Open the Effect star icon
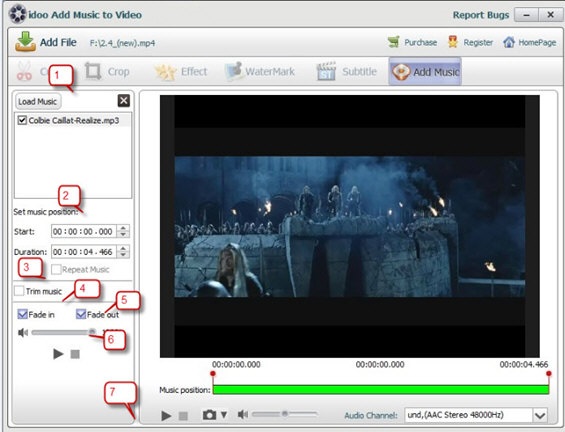565x432 pixels. click(x=165, y=72)
